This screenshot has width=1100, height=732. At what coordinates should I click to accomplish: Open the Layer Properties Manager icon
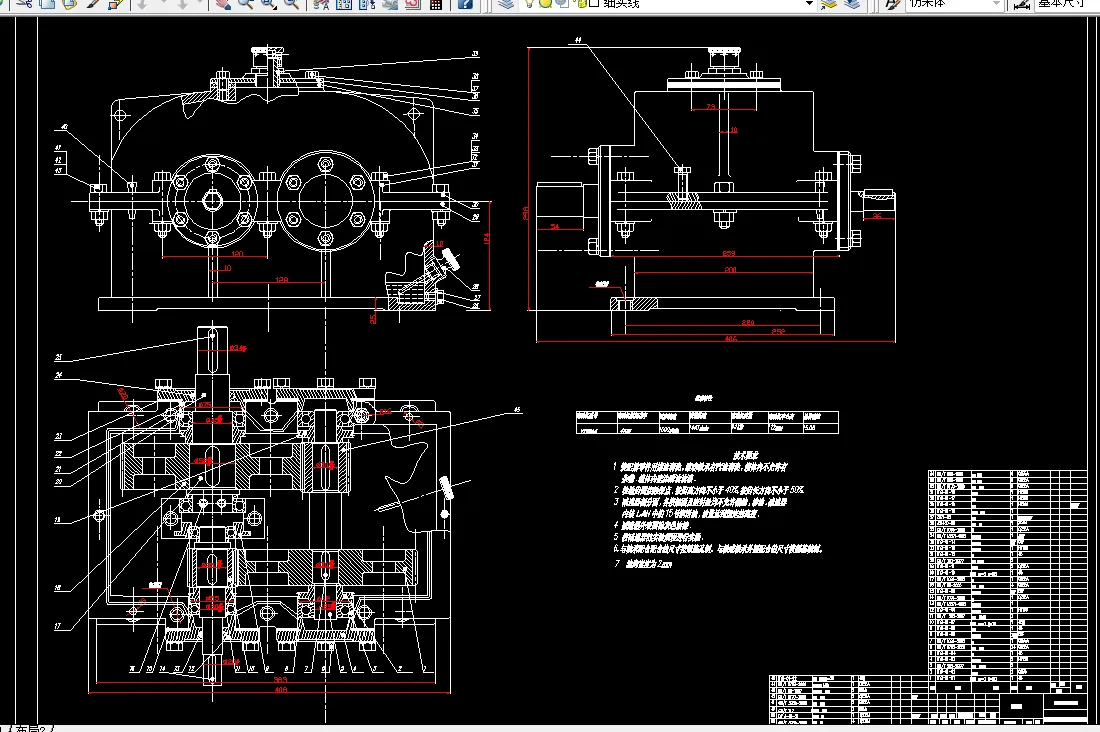pyautogui.click(x=506, y=4)
